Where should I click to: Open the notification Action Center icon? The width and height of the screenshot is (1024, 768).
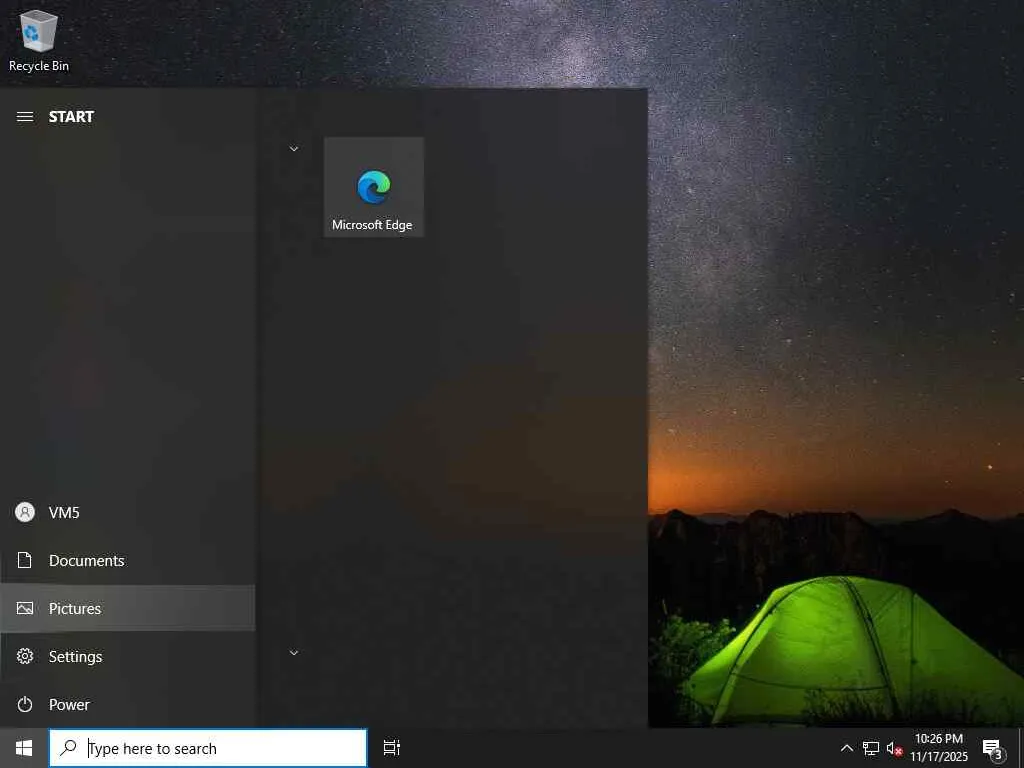992,748
